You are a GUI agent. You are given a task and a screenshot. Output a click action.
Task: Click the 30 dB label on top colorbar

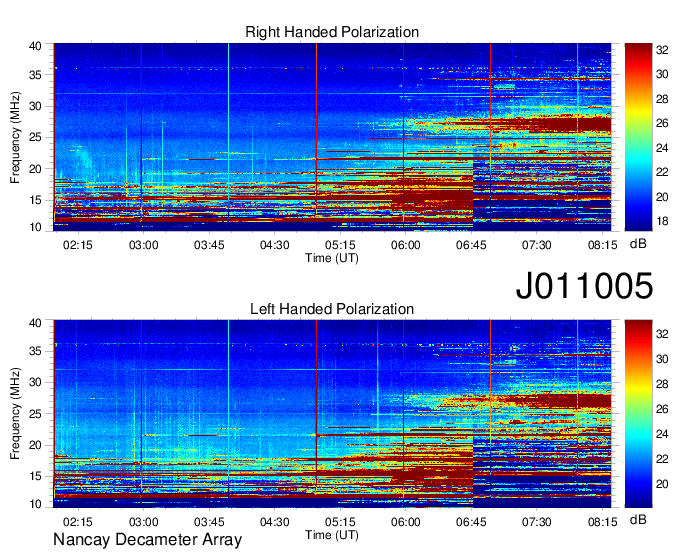[x=662, y=75]
